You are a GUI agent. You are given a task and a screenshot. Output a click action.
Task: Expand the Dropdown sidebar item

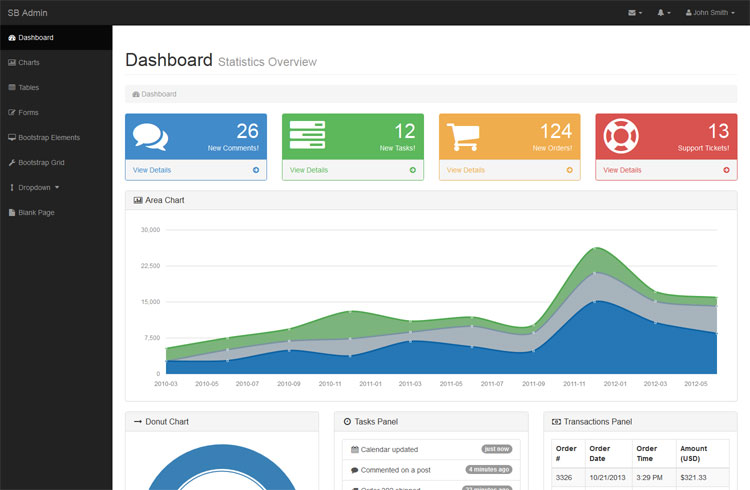click(38, 187)
